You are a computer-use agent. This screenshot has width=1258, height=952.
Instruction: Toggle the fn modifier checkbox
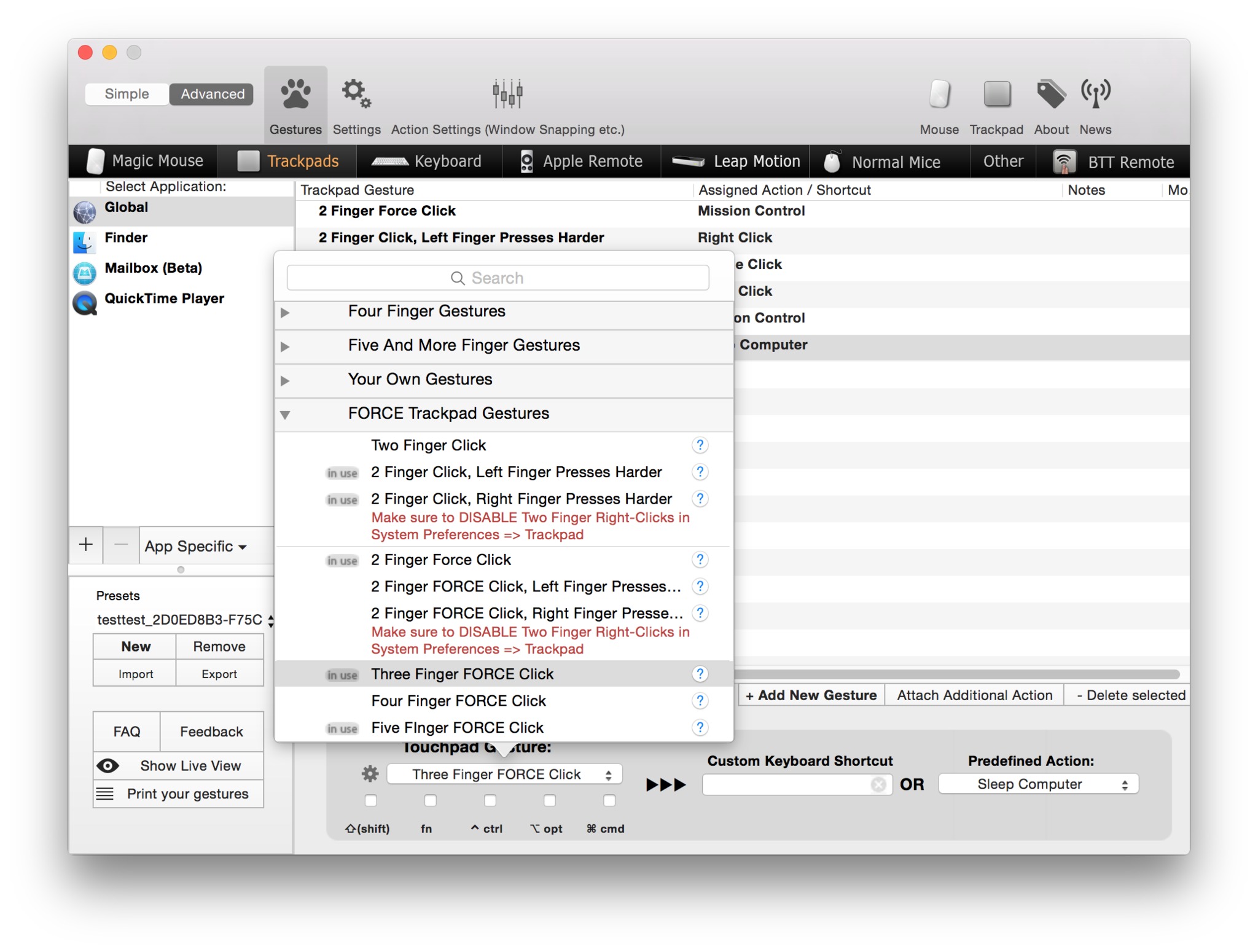(x=431, y=800)
